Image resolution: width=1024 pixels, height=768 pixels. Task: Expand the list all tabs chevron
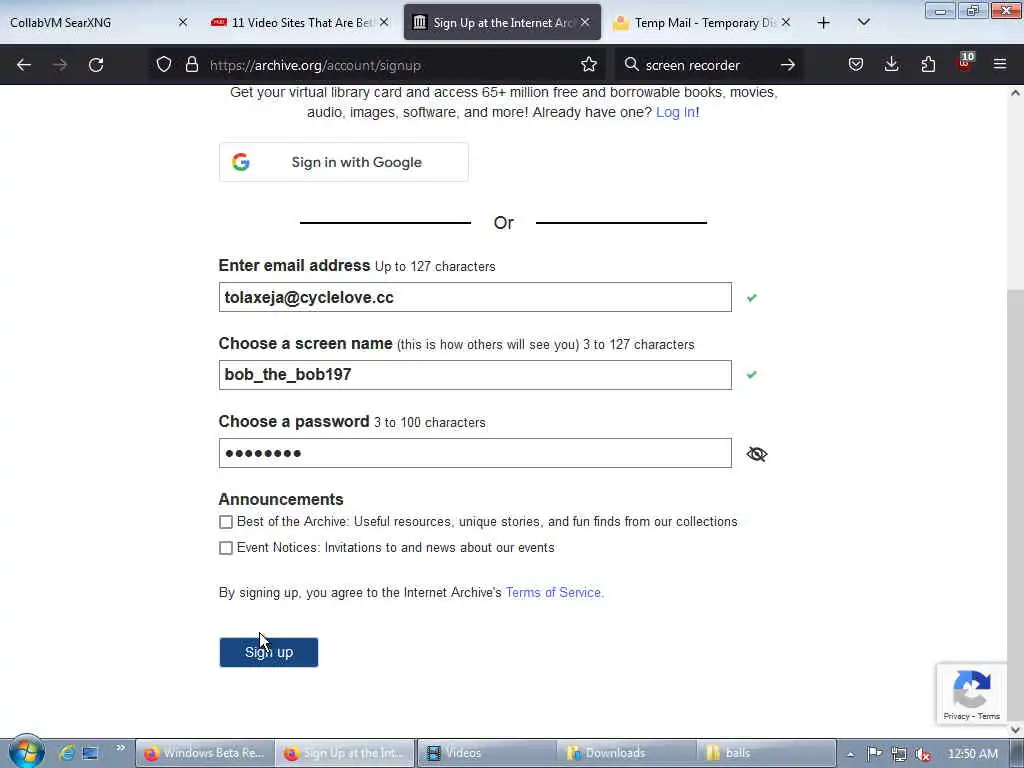[863, 22]
